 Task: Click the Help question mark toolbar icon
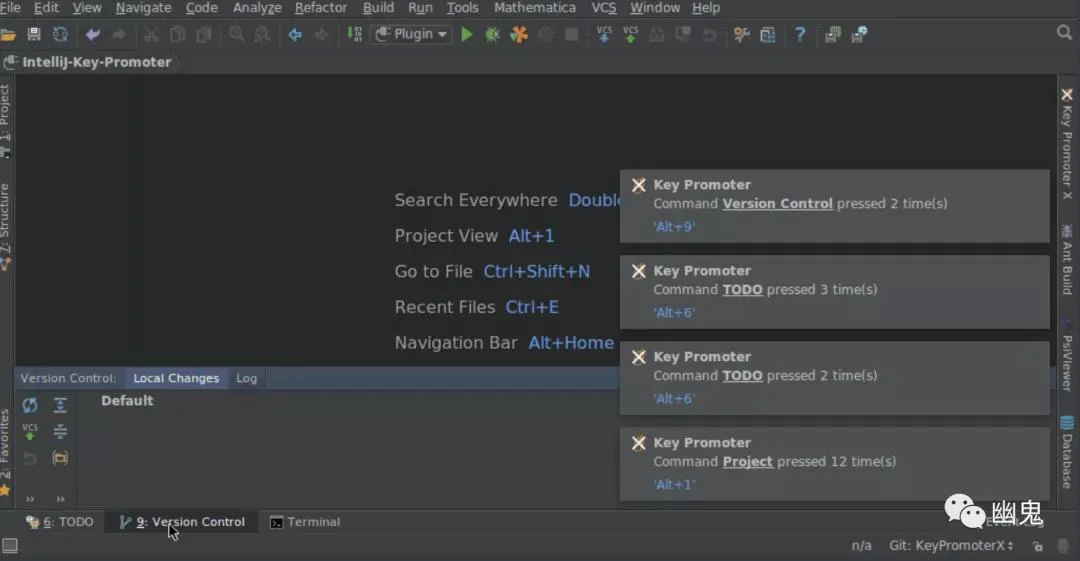pos(800,34)
